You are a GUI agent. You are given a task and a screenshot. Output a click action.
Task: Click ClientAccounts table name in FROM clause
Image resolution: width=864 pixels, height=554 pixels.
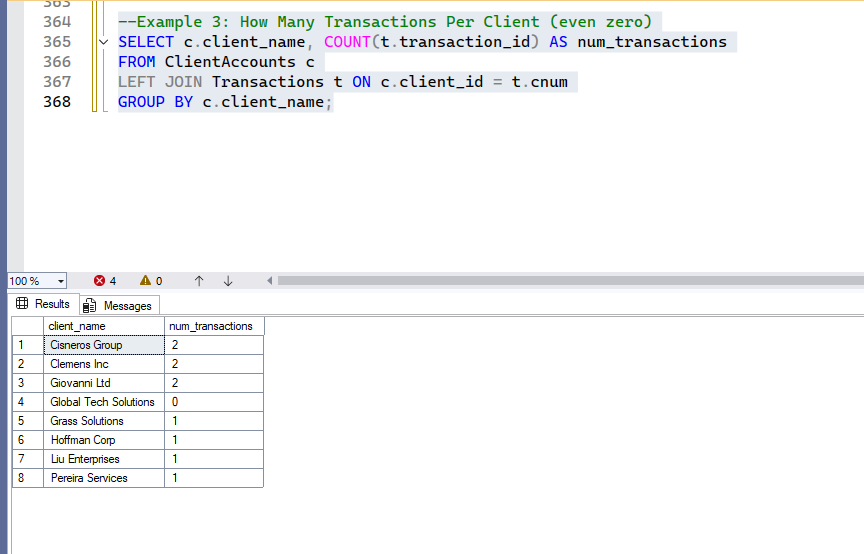[x=230, y=62]
